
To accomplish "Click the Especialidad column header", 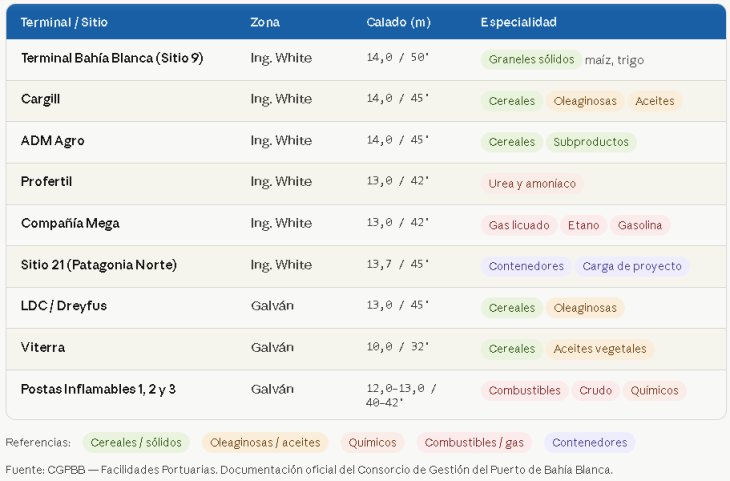I will point(518,22).
